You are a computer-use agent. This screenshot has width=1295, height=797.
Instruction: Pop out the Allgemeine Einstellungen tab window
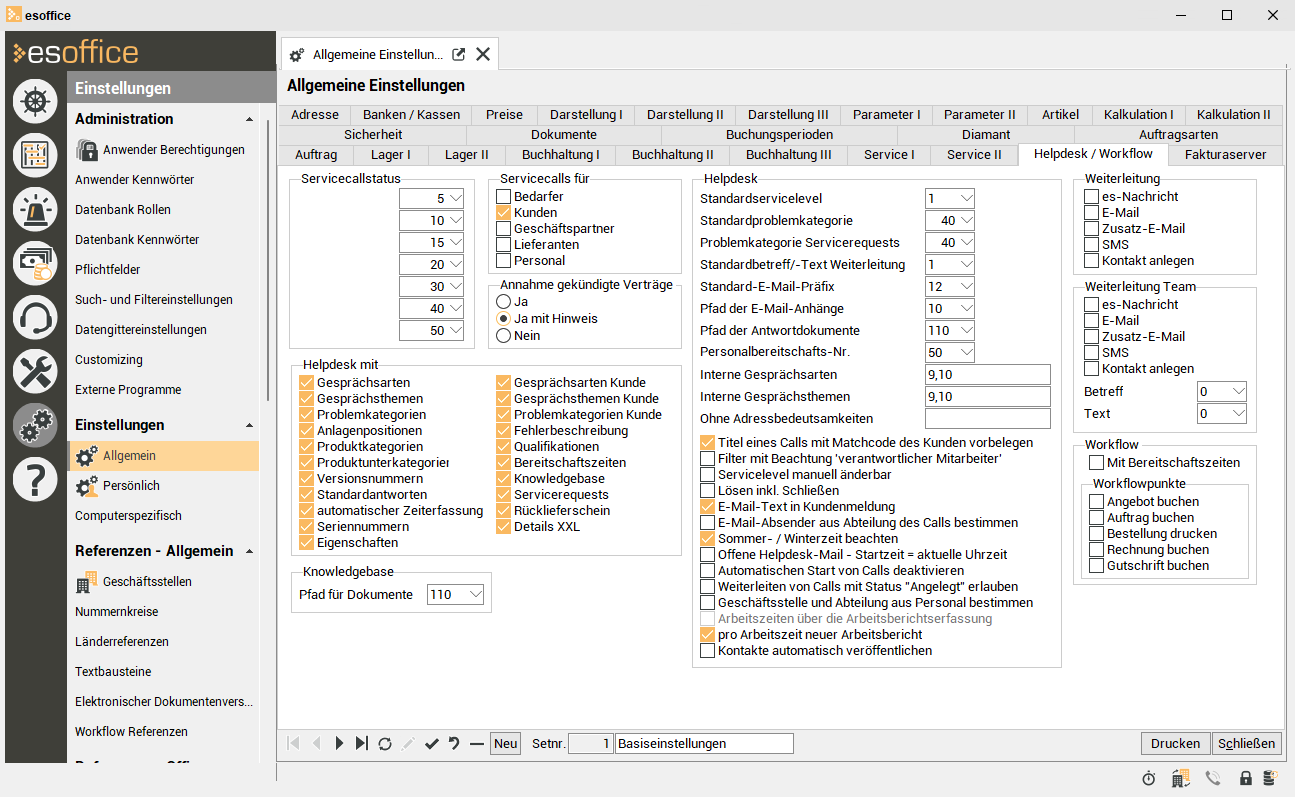click(459, 54)
